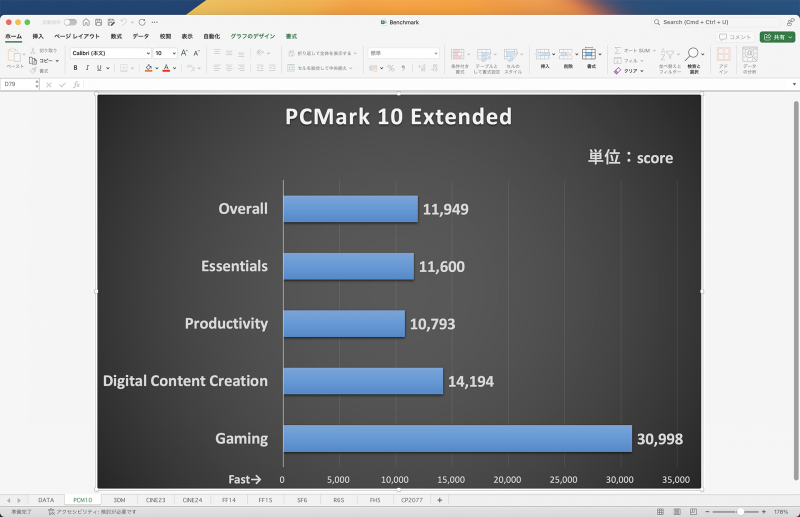The image size is (800, 517).
Task: Click the green 共有 share button
Action: [x=778, y=37]
